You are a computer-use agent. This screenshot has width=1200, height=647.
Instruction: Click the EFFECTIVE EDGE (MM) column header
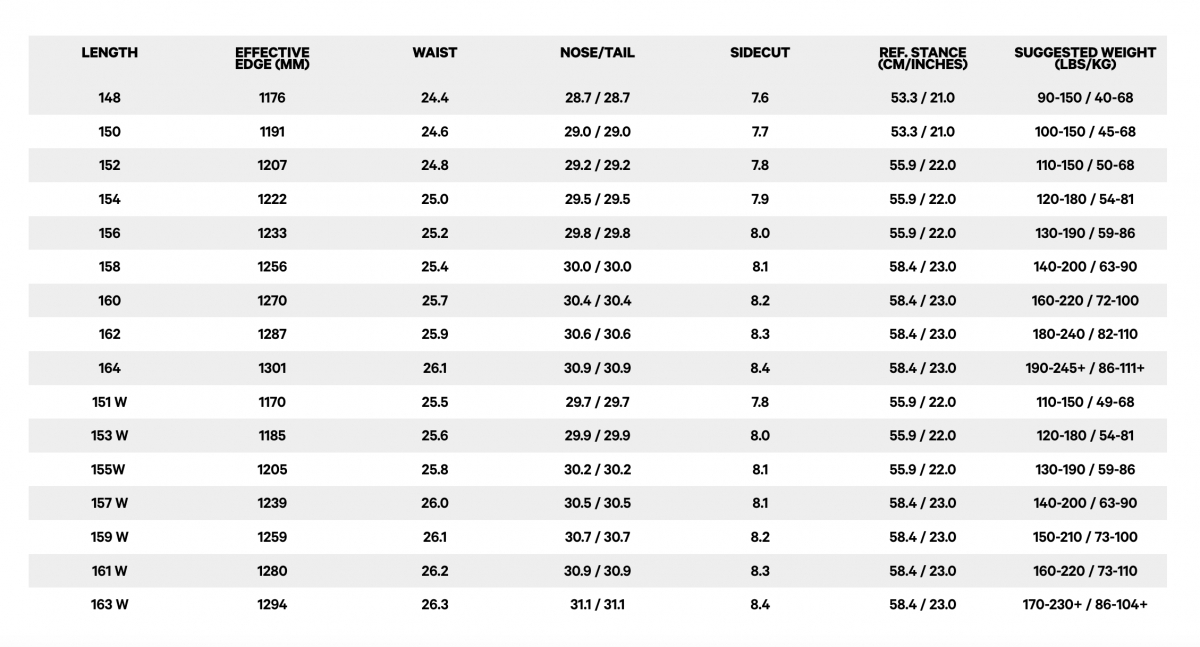tap(272, 58)
